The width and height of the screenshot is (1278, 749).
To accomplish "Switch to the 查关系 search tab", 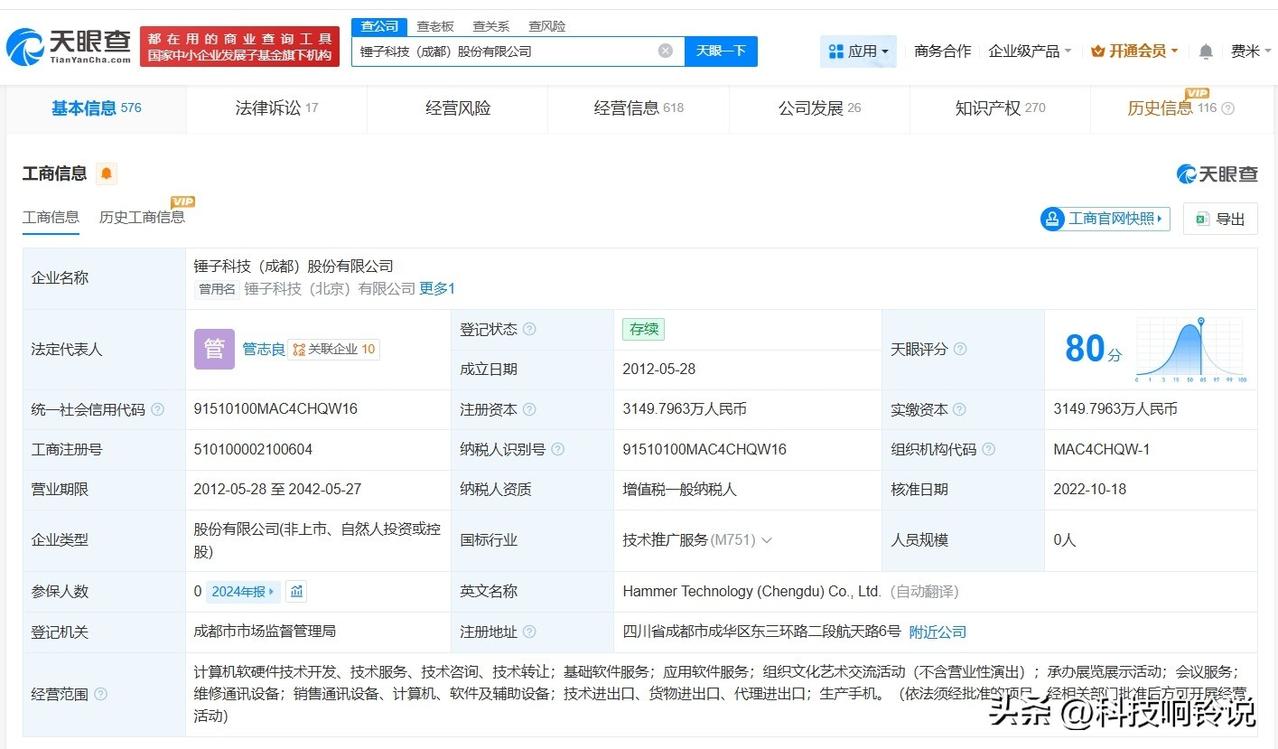I will [491, 26].
